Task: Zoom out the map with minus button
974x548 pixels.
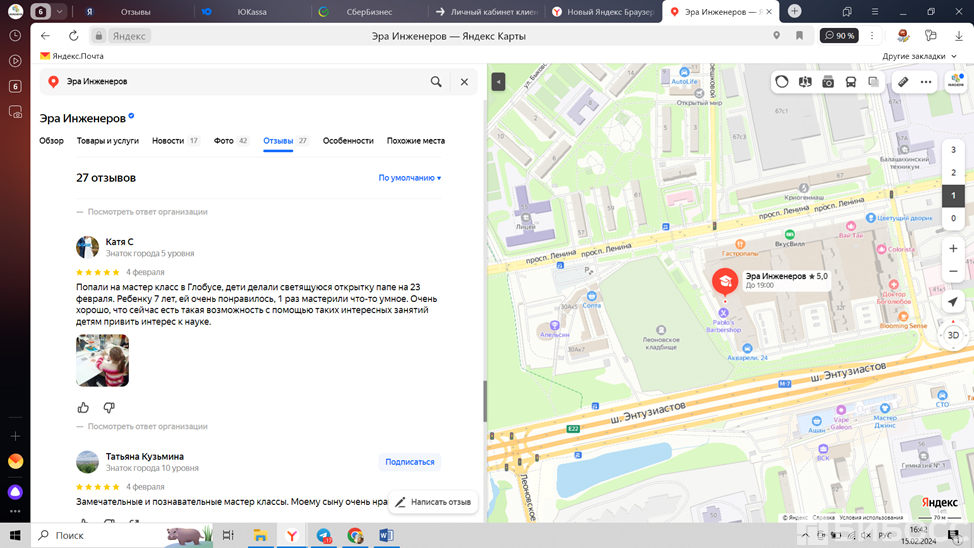Action: click(x=953, y=272)
